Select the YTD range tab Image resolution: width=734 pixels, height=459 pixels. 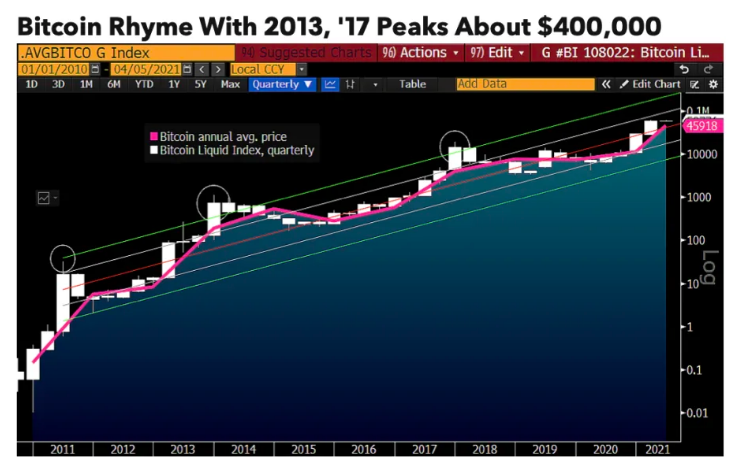click(x=144, y=84)
